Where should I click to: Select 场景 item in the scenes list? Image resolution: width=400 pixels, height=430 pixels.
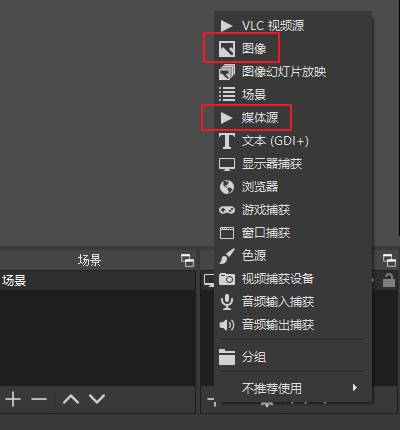tap(97, 280)
